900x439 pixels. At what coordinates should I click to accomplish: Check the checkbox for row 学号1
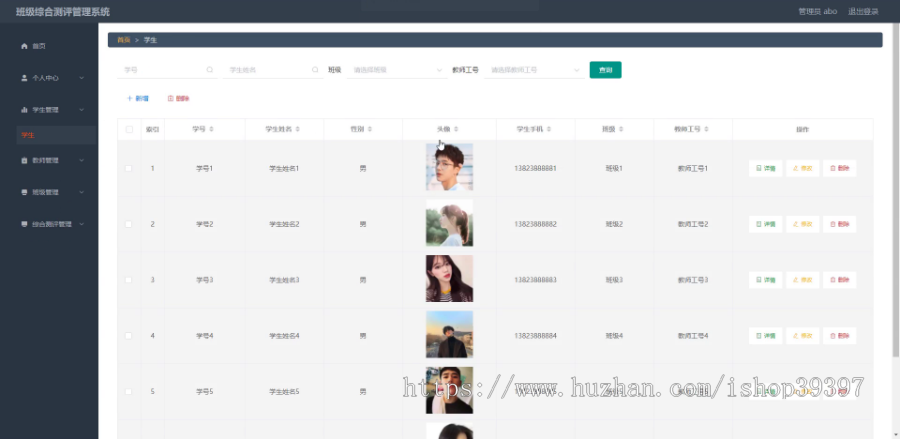129,168
